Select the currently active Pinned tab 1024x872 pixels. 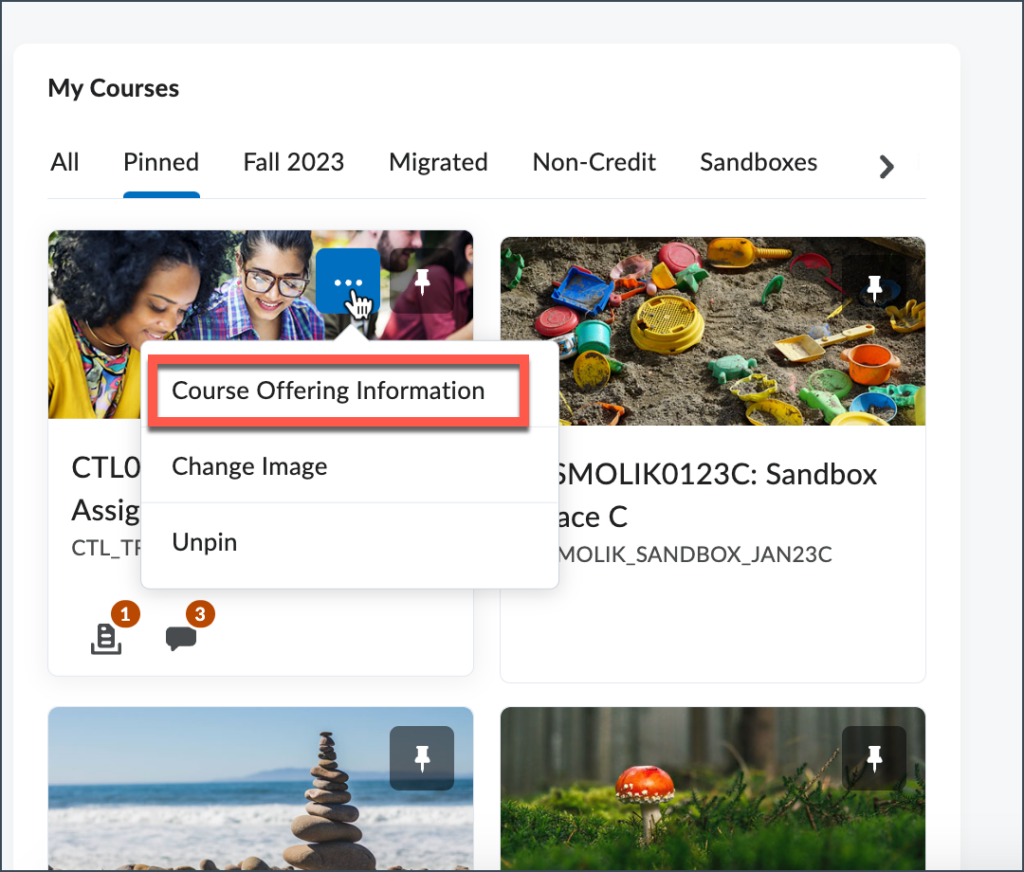161,162
